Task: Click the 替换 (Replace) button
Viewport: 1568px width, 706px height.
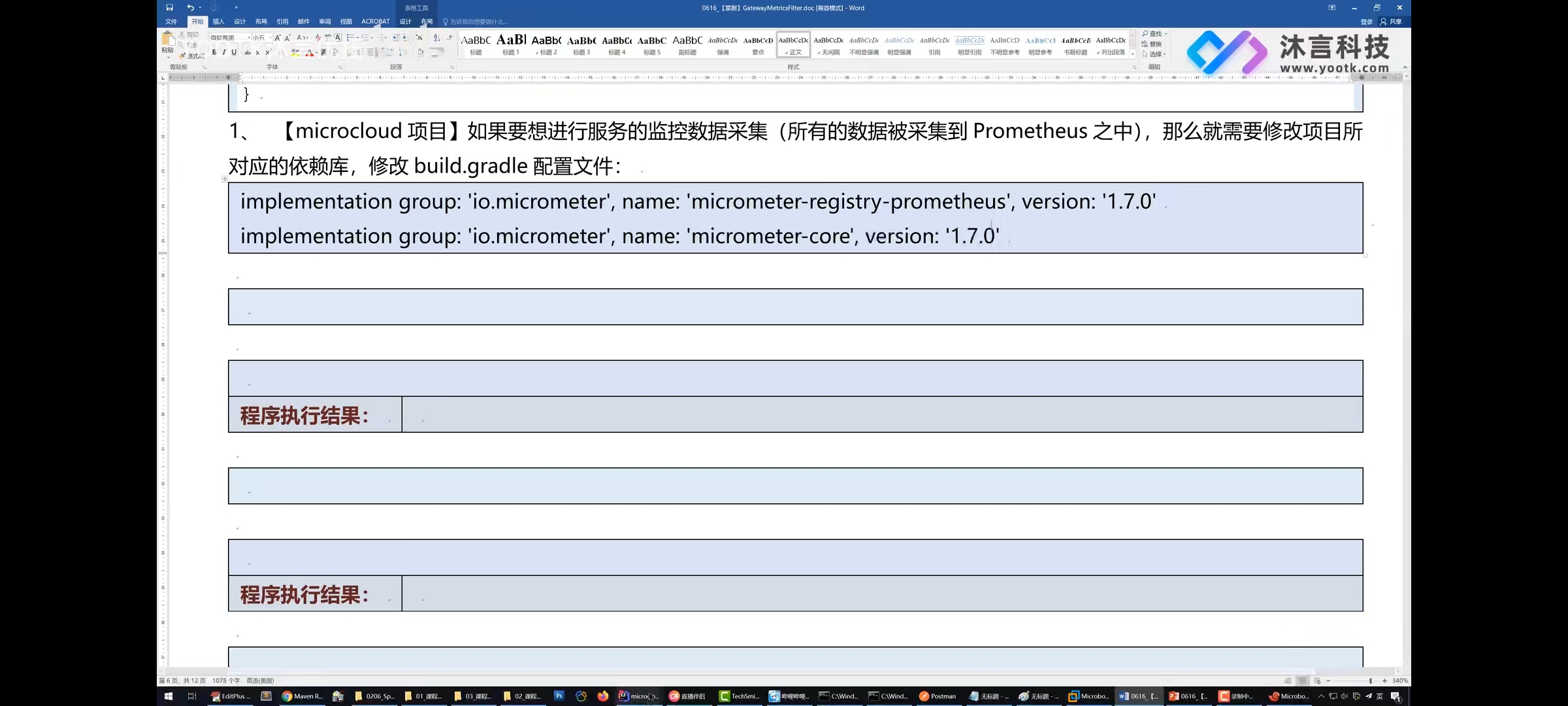Action: (x=1152, y=44)
